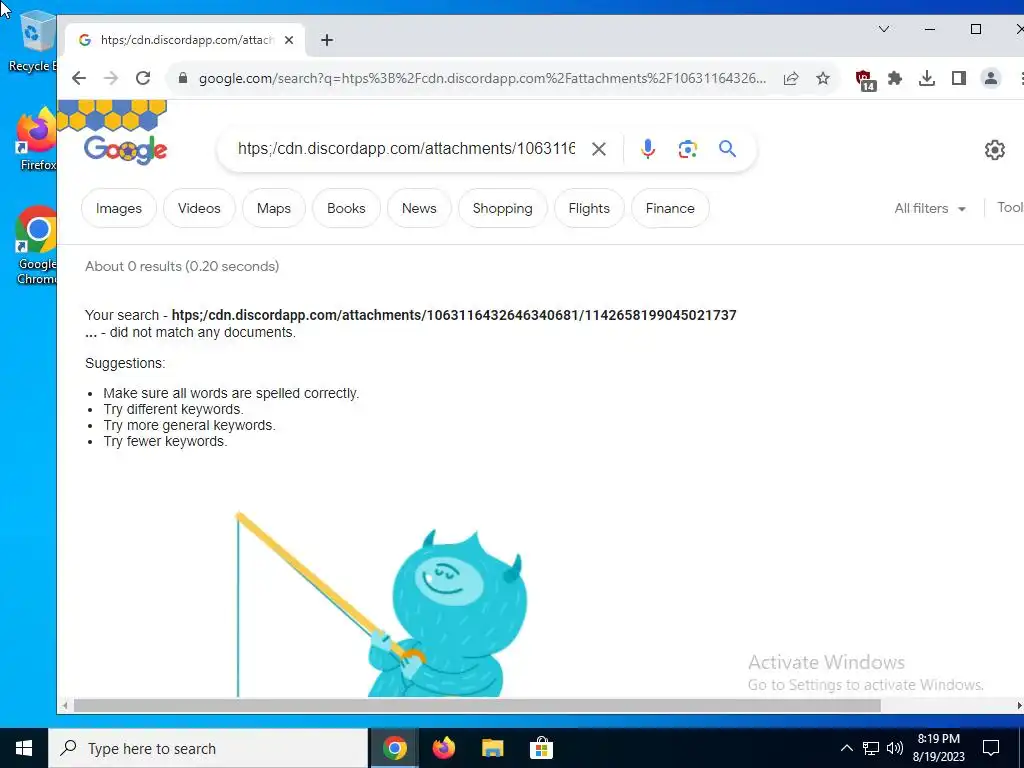Switch to Shopping results
The image size is (1024, 768).
coord(503,208)
